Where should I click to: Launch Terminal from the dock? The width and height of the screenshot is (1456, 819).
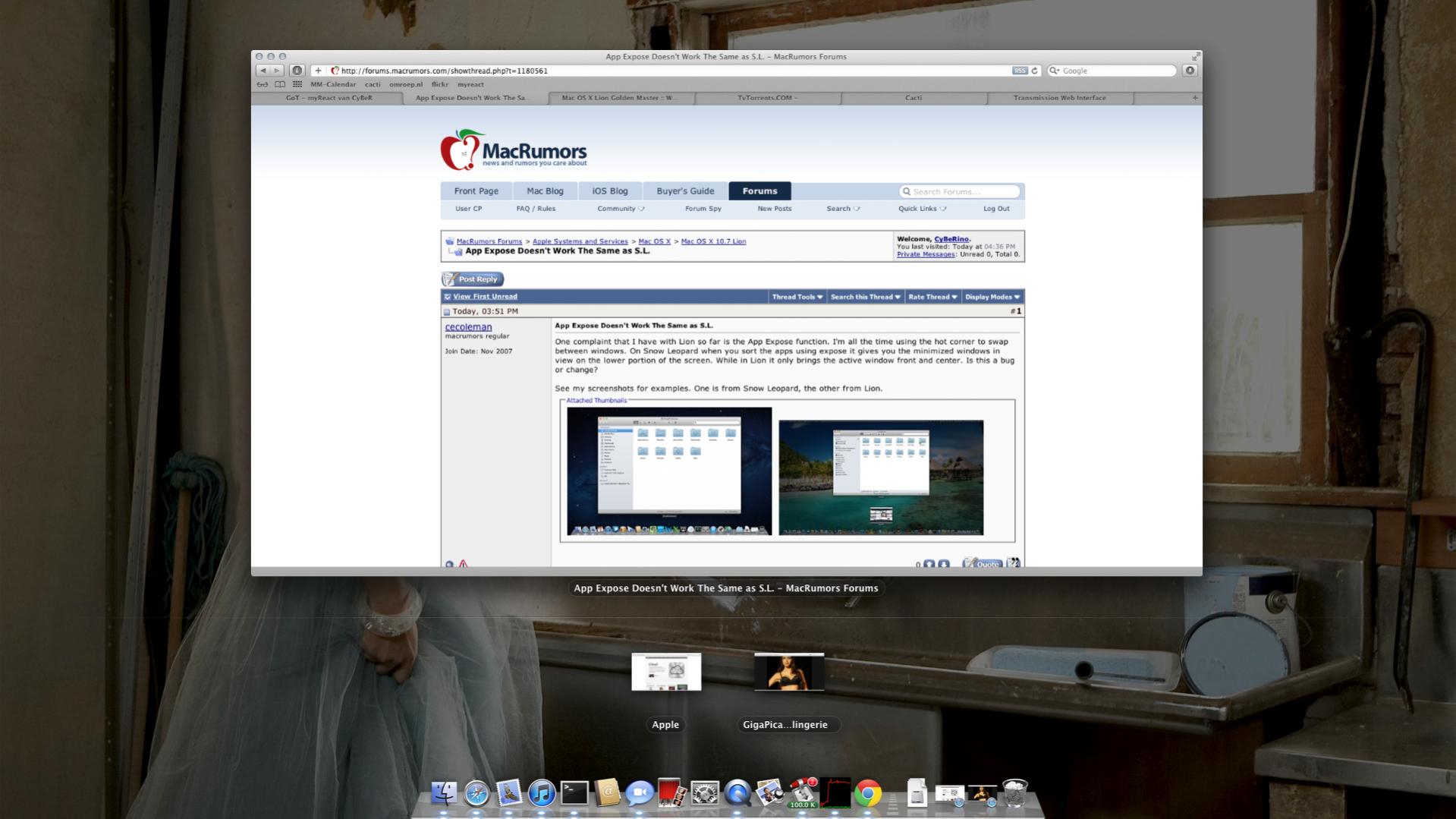[574, 793]
